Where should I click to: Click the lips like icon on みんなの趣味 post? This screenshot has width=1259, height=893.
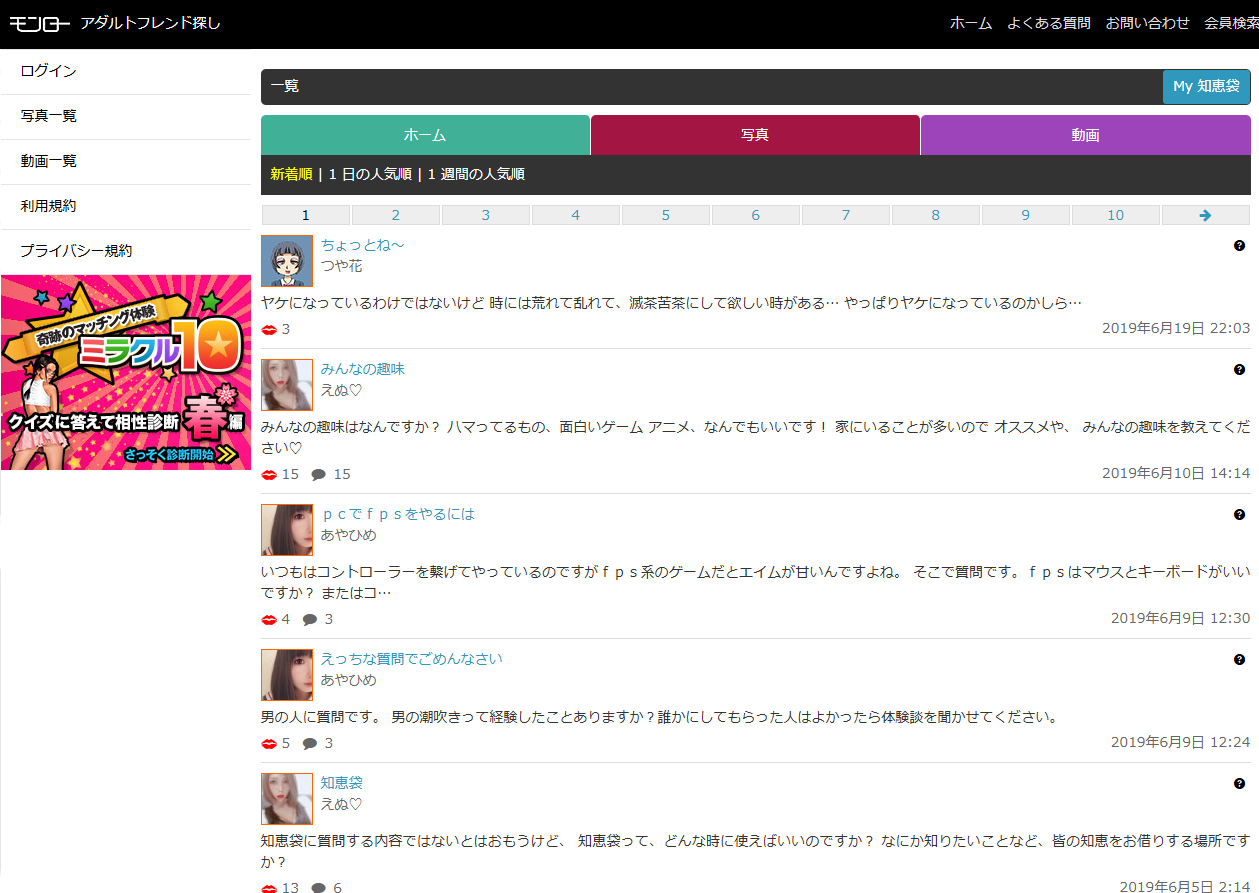[x=269, y=474]
